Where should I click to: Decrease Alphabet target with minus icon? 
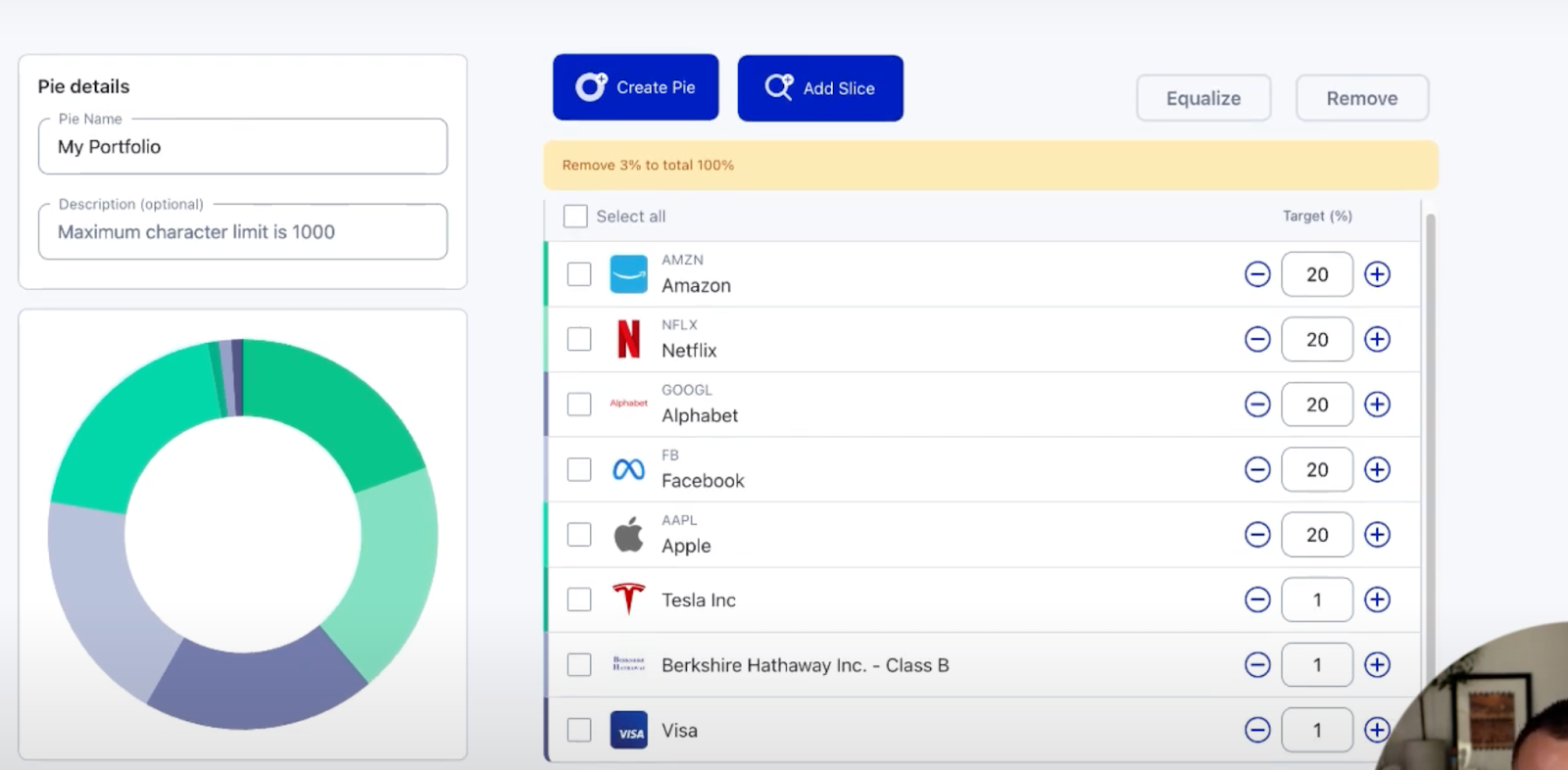1257,404
